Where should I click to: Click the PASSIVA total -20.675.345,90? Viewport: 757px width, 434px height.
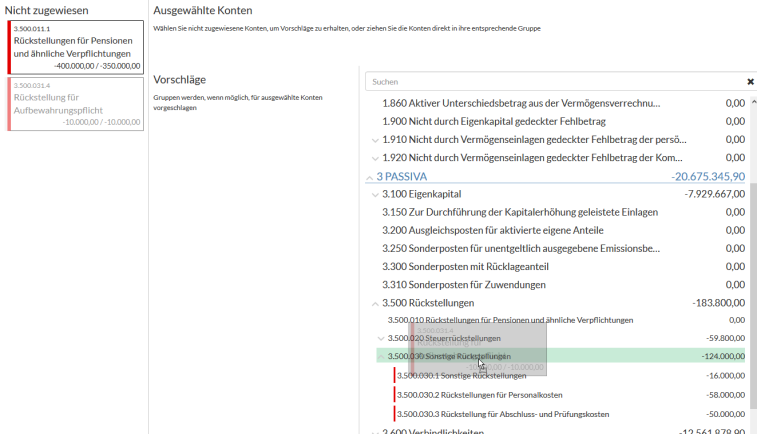pos(708,176)
